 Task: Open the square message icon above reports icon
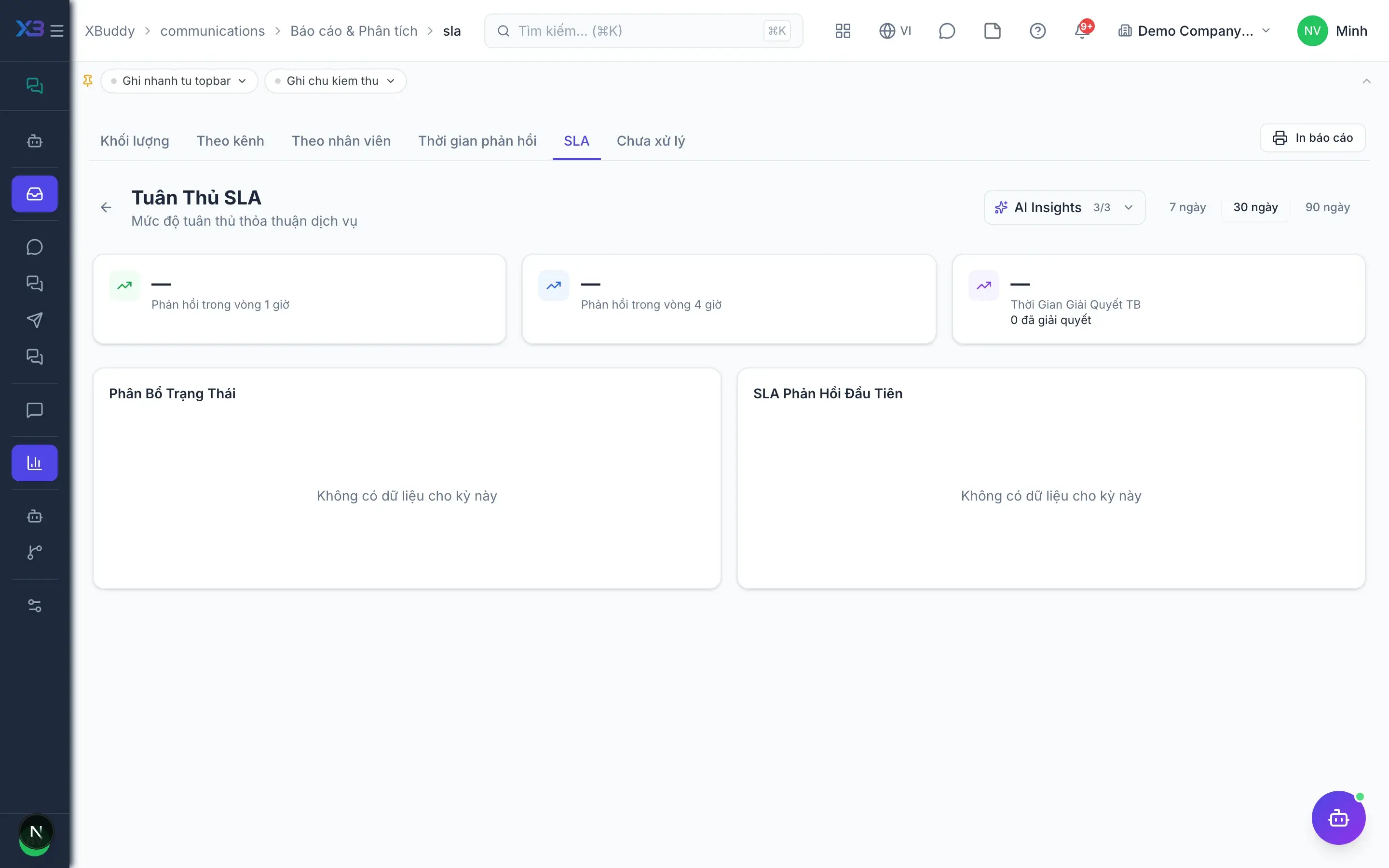[34, 410]
